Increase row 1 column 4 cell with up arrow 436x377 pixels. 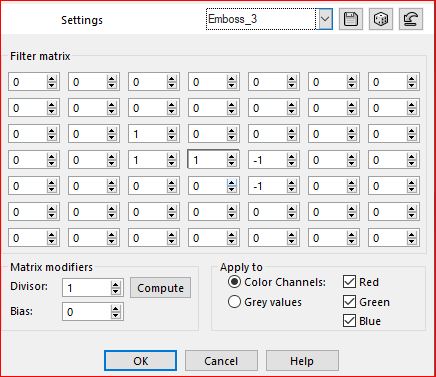231,78
